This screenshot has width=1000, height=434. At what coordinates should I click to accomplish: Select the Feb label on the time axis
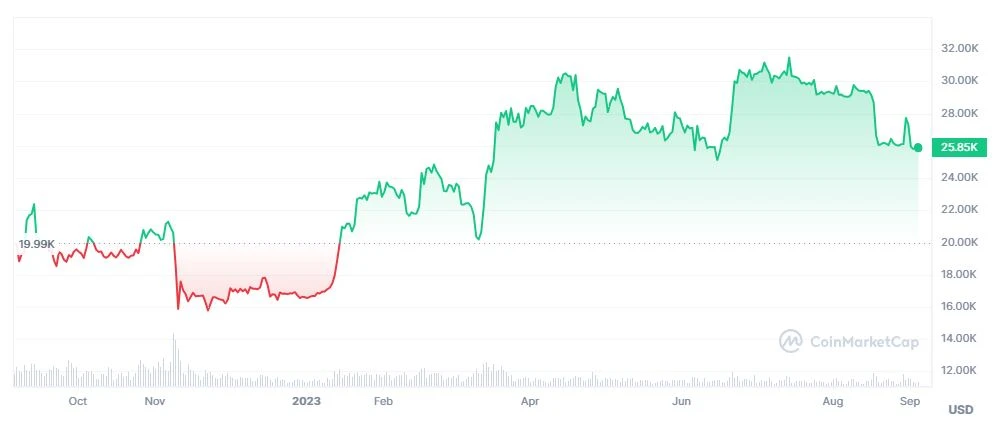381,401
